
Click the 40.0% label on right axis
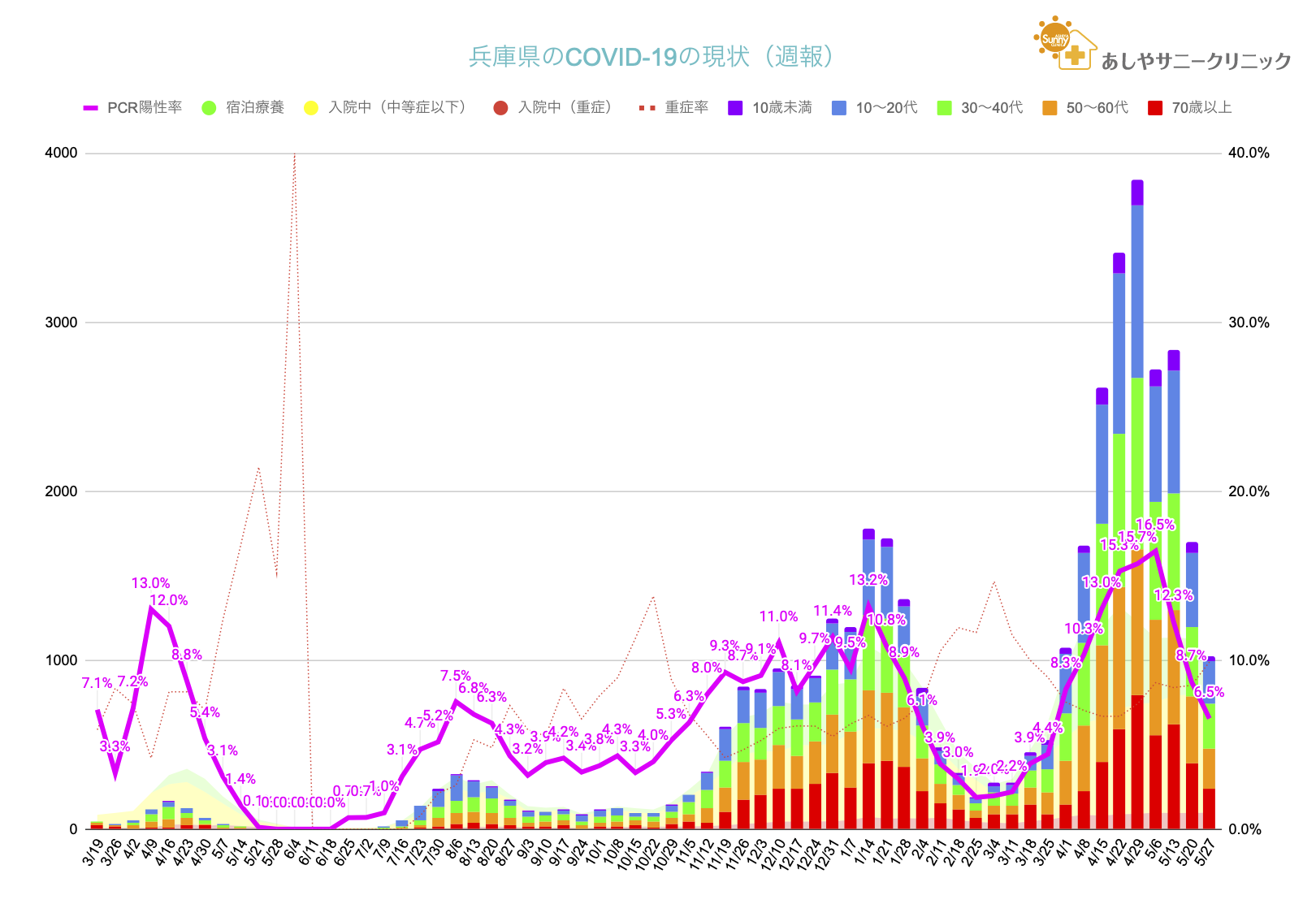[x=1249, y=154]
